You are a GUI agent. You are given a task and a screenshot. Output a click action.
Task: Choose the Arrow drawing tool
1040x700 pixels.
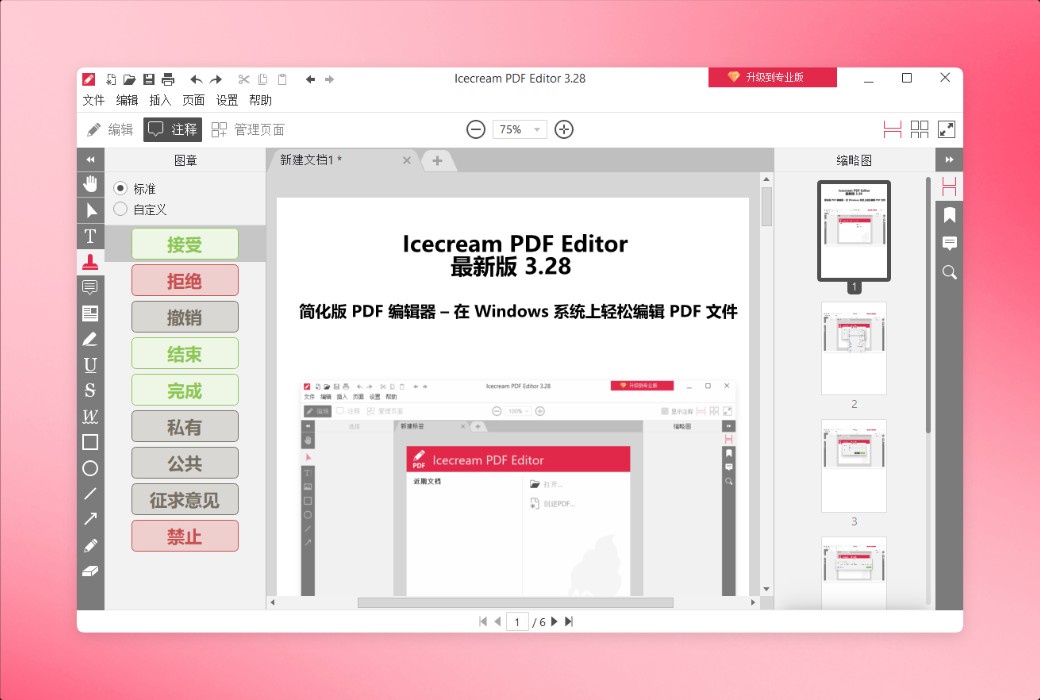(90, 519)
